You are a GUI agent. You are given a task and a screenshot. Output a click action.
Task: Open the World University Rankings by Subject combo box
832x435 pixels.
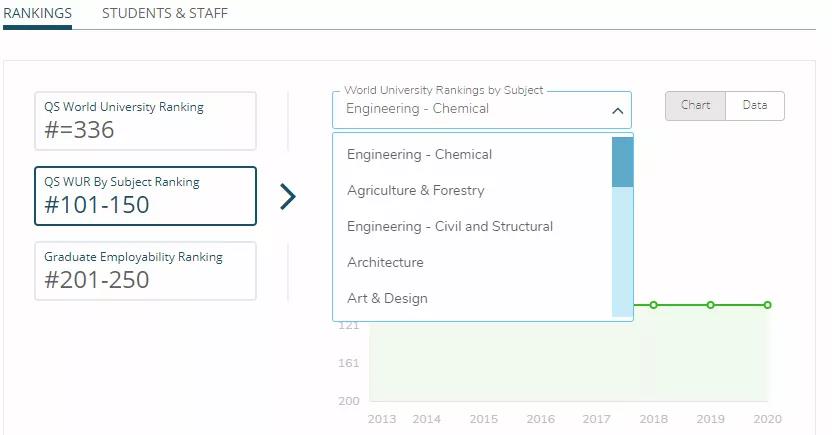tap(482, 110)
